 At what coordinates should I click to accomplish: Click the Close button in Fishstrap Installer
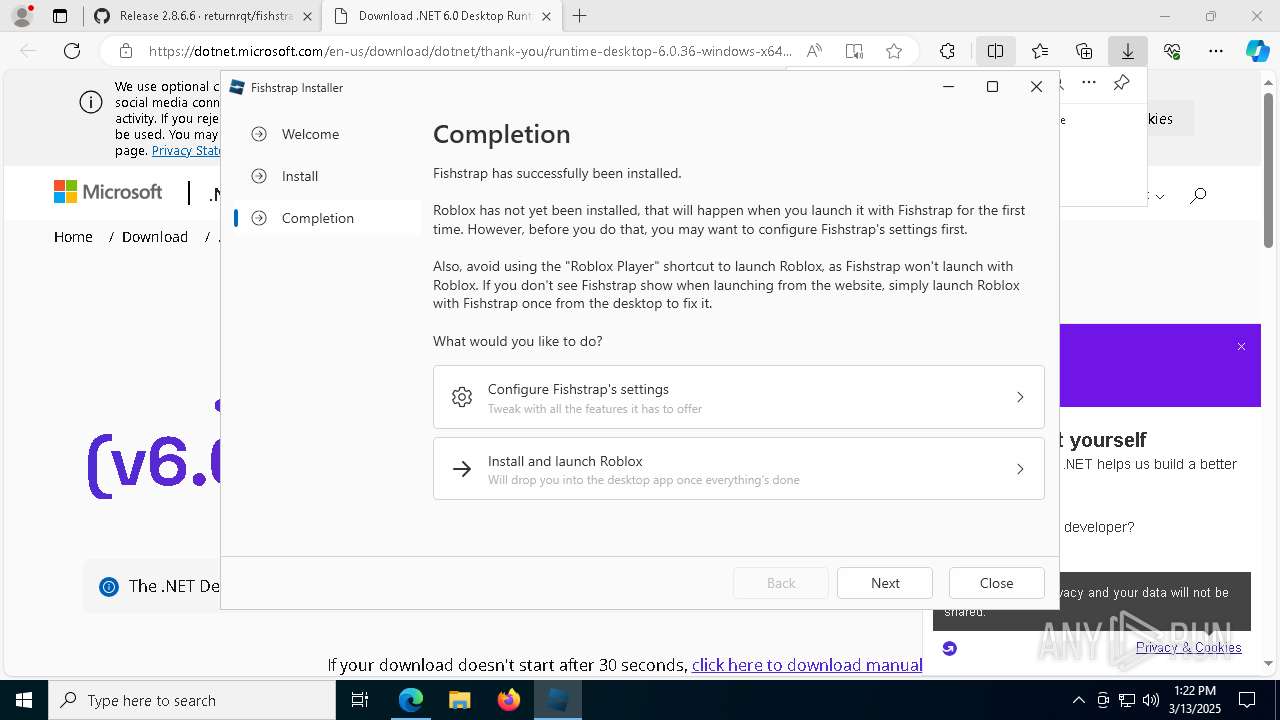click(x=996, y=583)
